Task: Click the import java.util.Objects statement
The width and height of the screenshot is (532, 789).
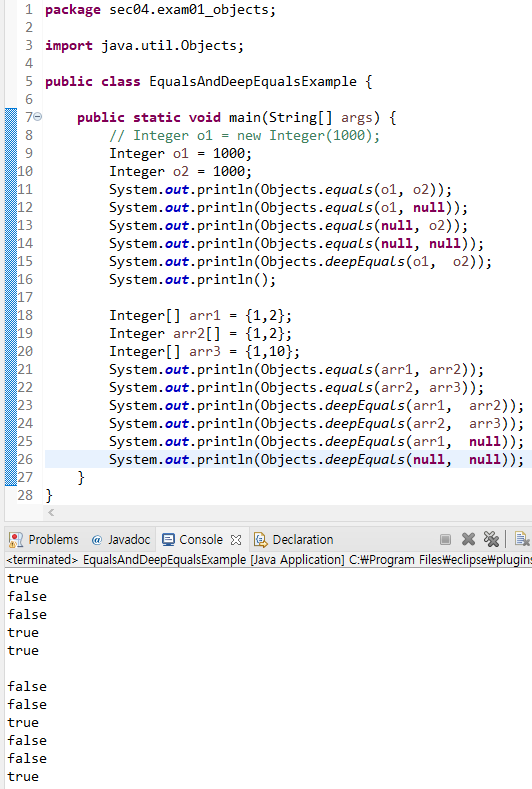Action: click(144, 46)
